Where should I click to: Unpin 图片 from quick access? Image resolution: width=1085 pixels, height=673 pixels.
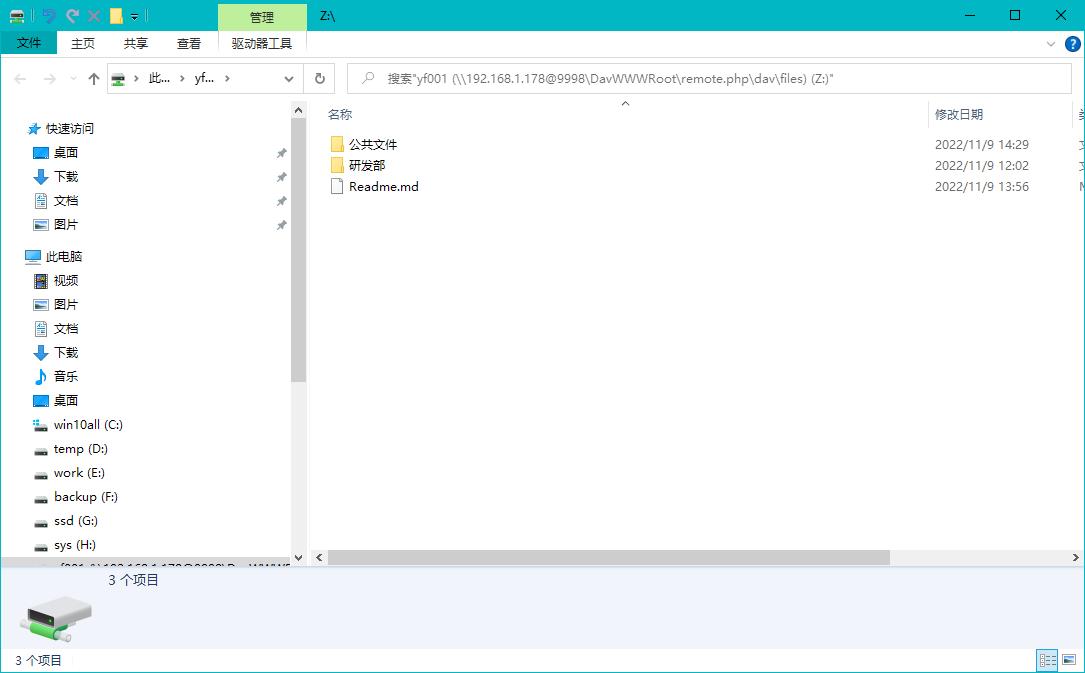click(281, 224)
